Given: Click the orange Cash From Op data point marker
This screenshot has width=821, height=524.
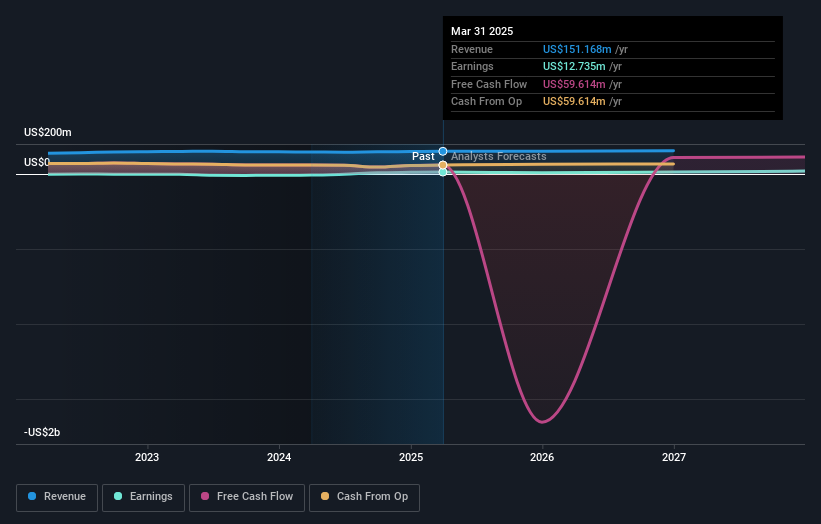Looking at the screenshot, I should coord(443,165).
